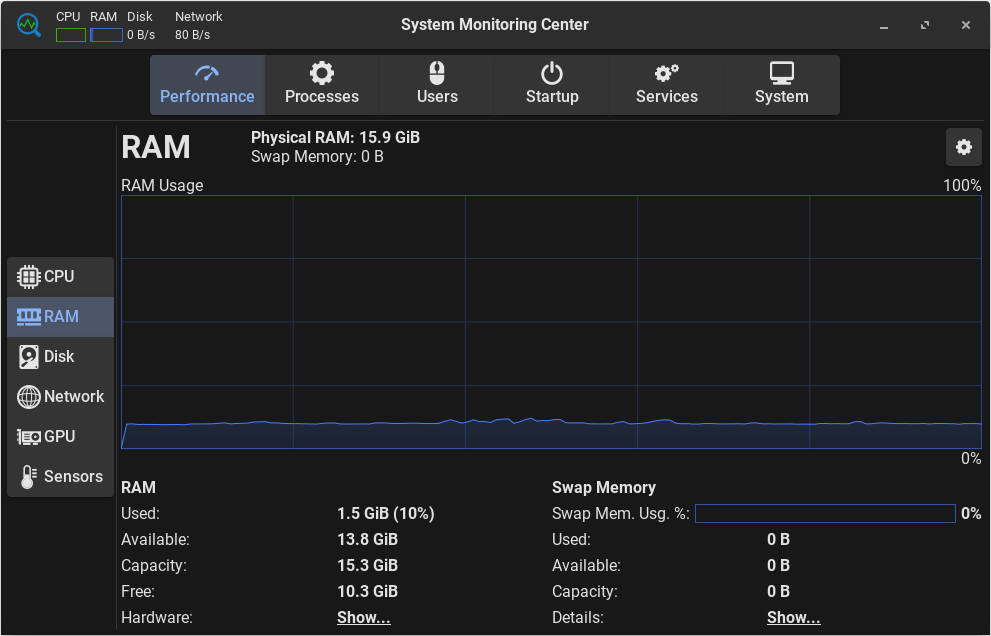
Task: Switch to the Users tab
Action: 437,85
